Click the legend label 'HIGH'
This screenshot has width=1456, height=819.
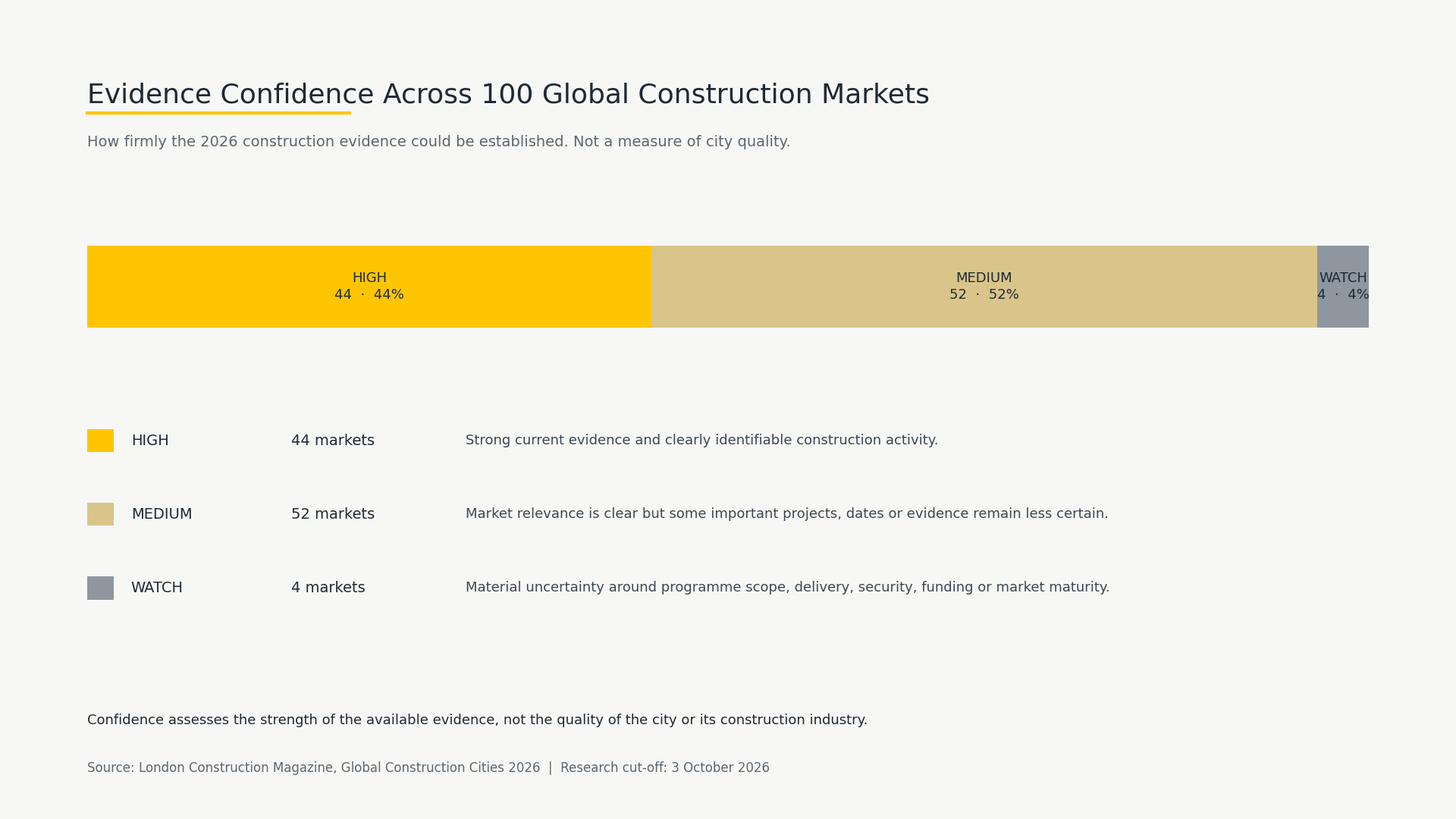pyautogui.click(x=150, y=441)
